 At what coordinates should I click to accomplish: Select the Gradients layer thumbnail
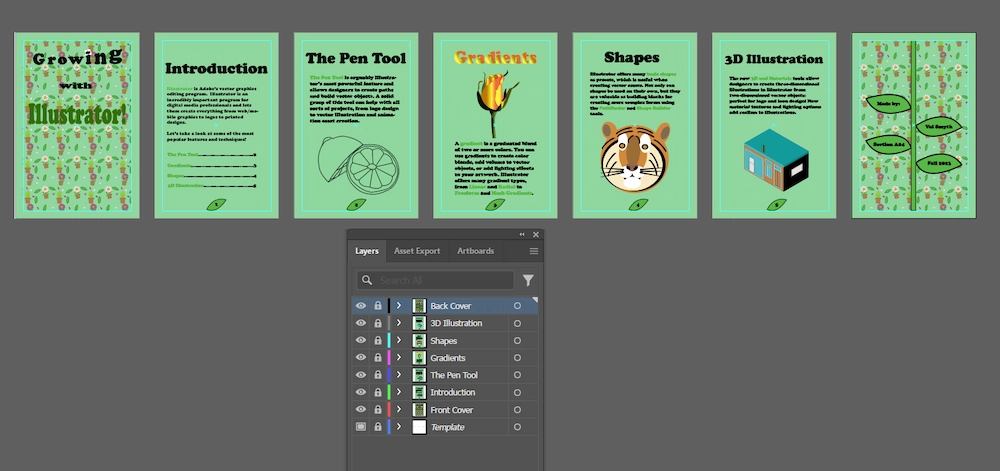419,358
